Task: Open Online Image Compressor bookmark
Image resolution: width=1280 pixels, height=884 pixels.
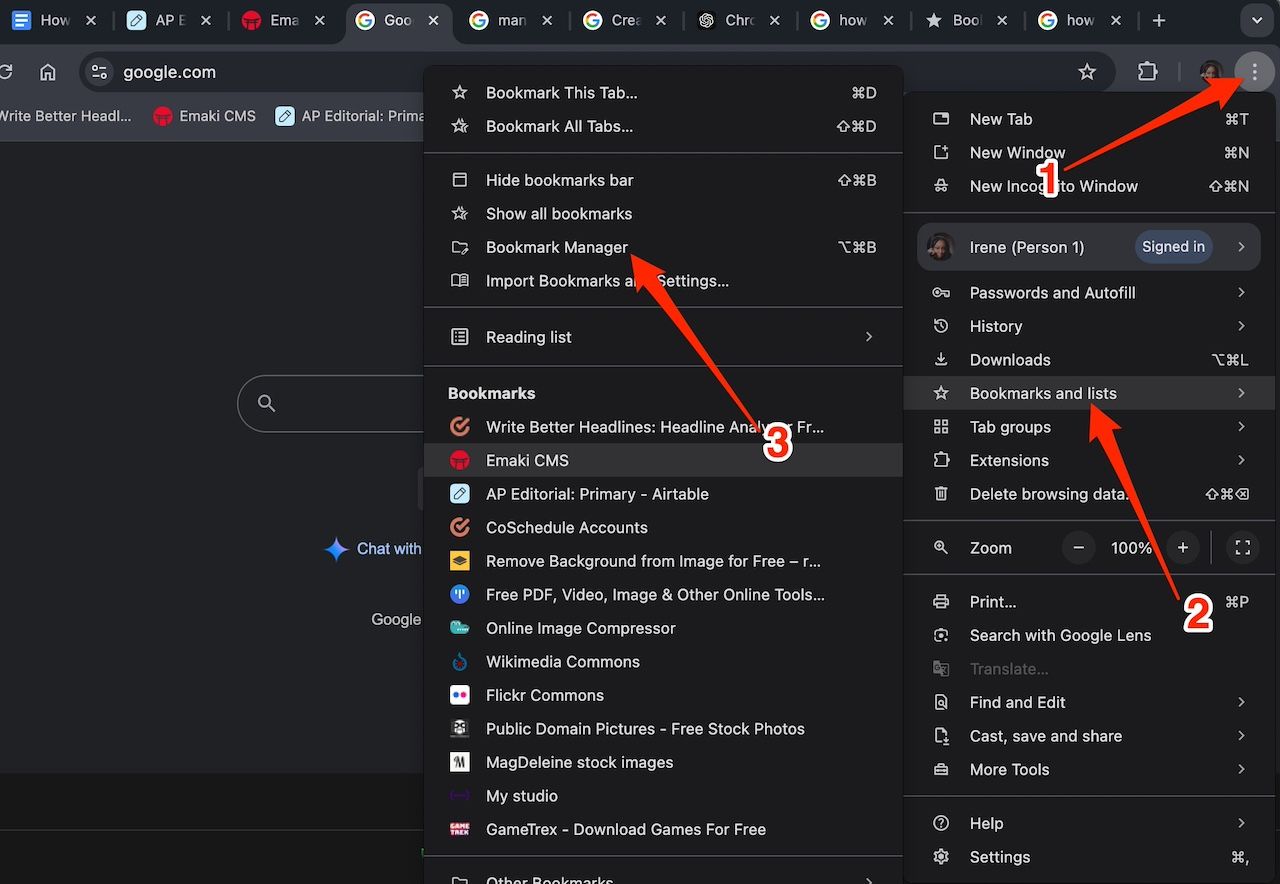Action: tap(663, 628)
